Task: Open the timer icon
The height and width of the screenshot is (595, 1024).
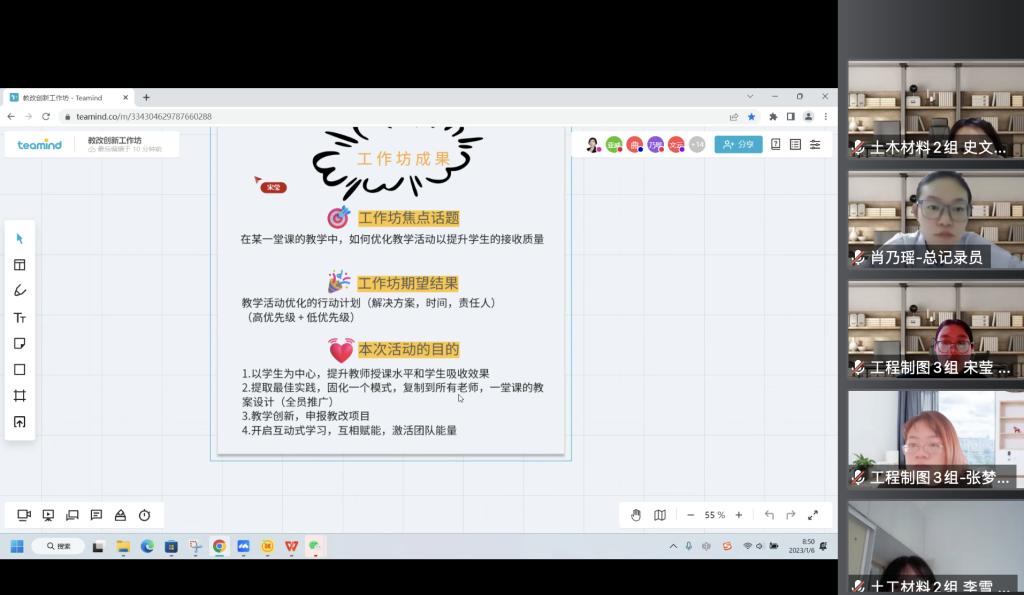Action: 144,515
